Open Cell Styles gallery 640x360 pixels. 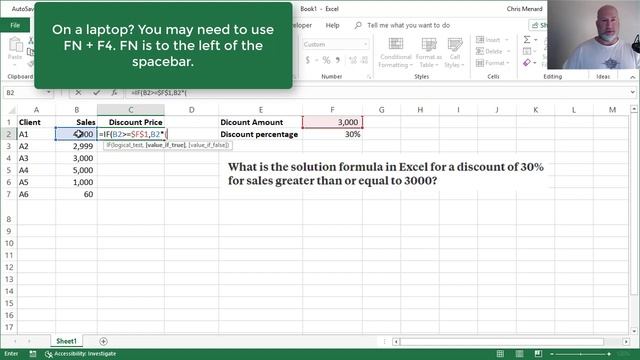click(454, 53)
